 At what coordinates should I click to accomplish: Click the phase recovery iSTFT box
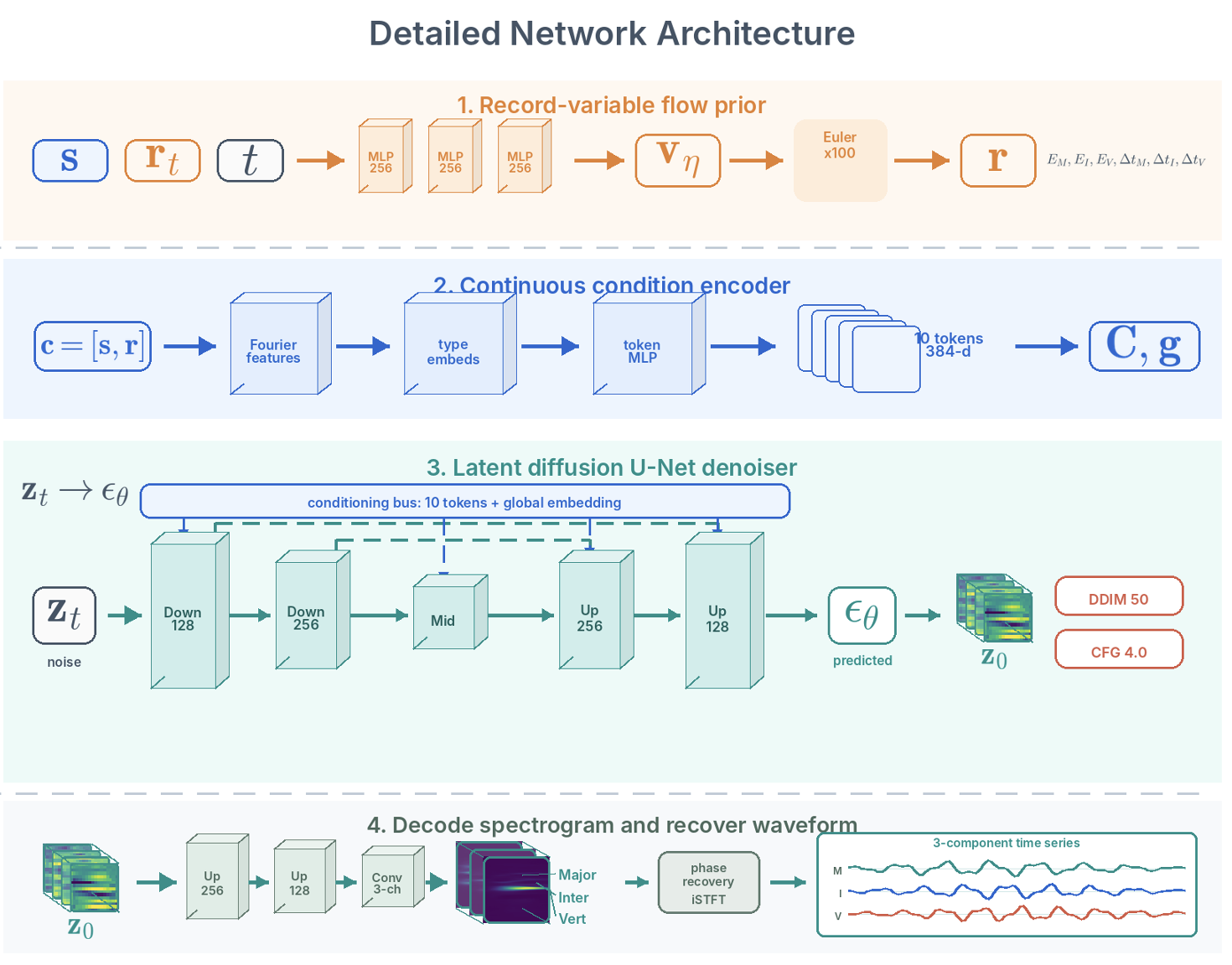(709, 882)
